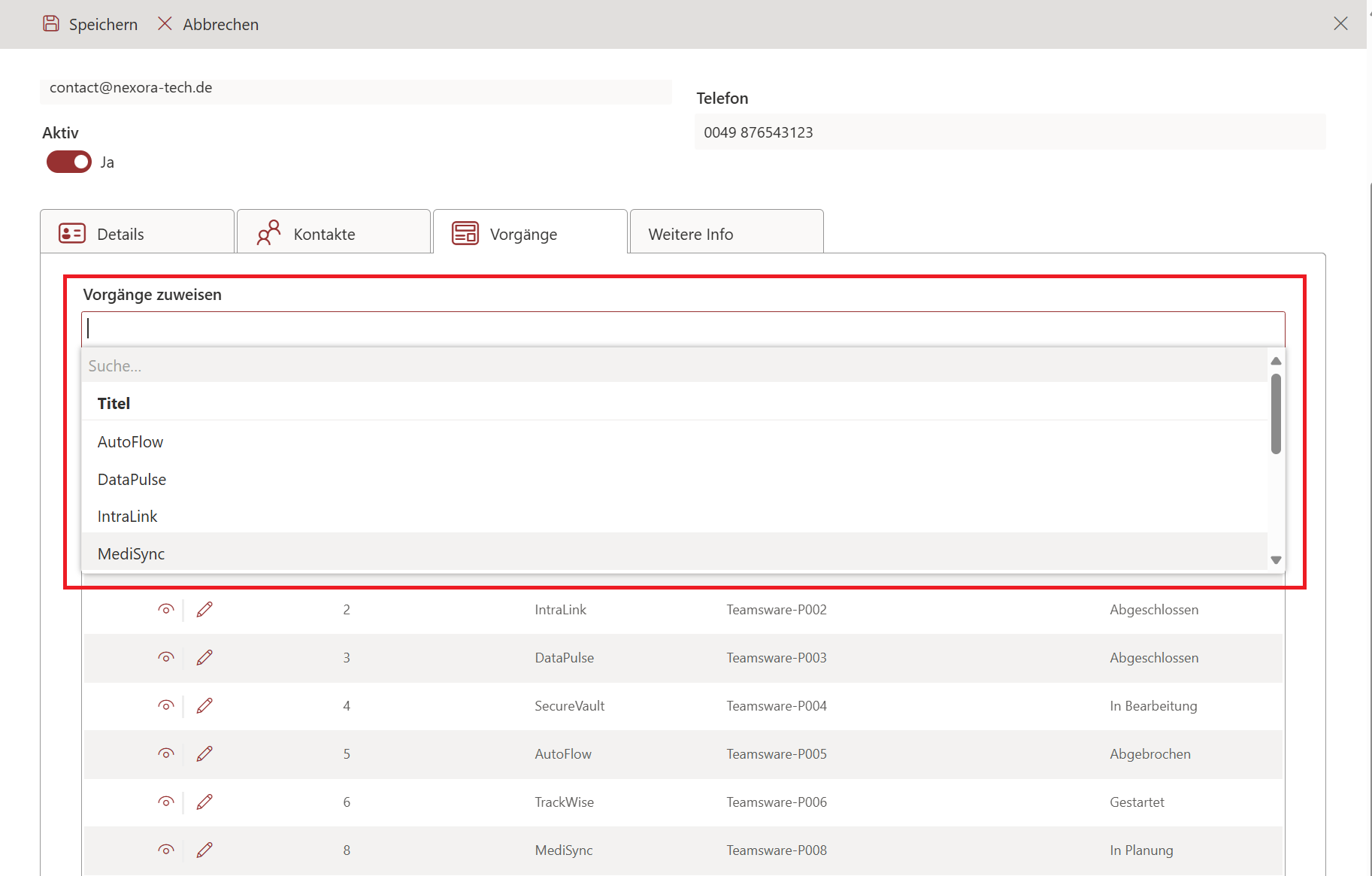Toggle the Aktiv switch off
Viewport: 1372px width, 876px height.
pyautogui.click(x=69, y=162)
